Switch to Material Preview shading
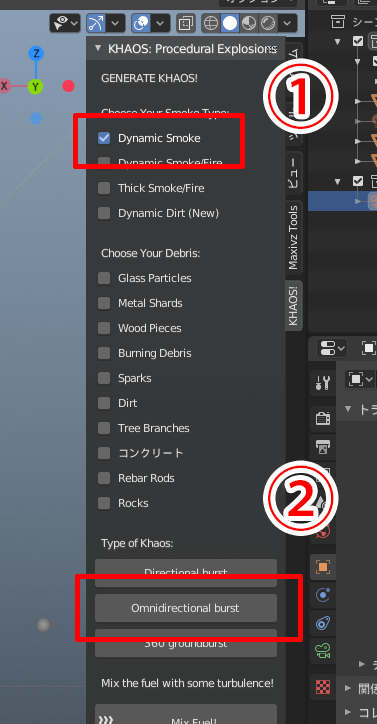 pyautogui.click(x=249, y=22)
